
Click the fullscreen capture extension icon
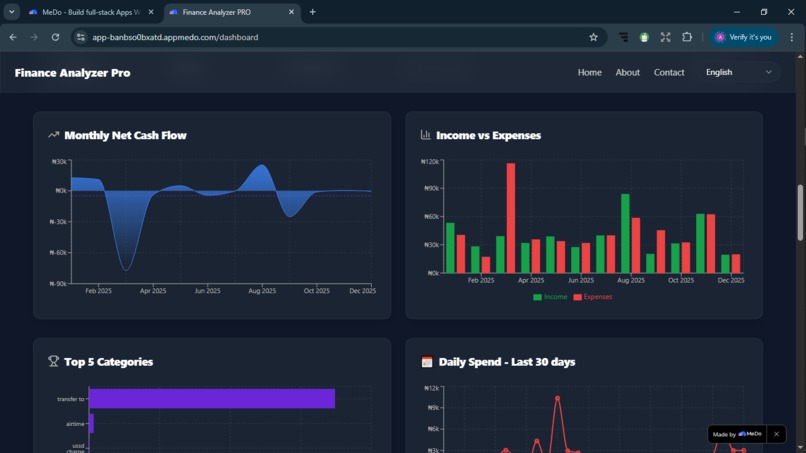[x=666, y=37]
